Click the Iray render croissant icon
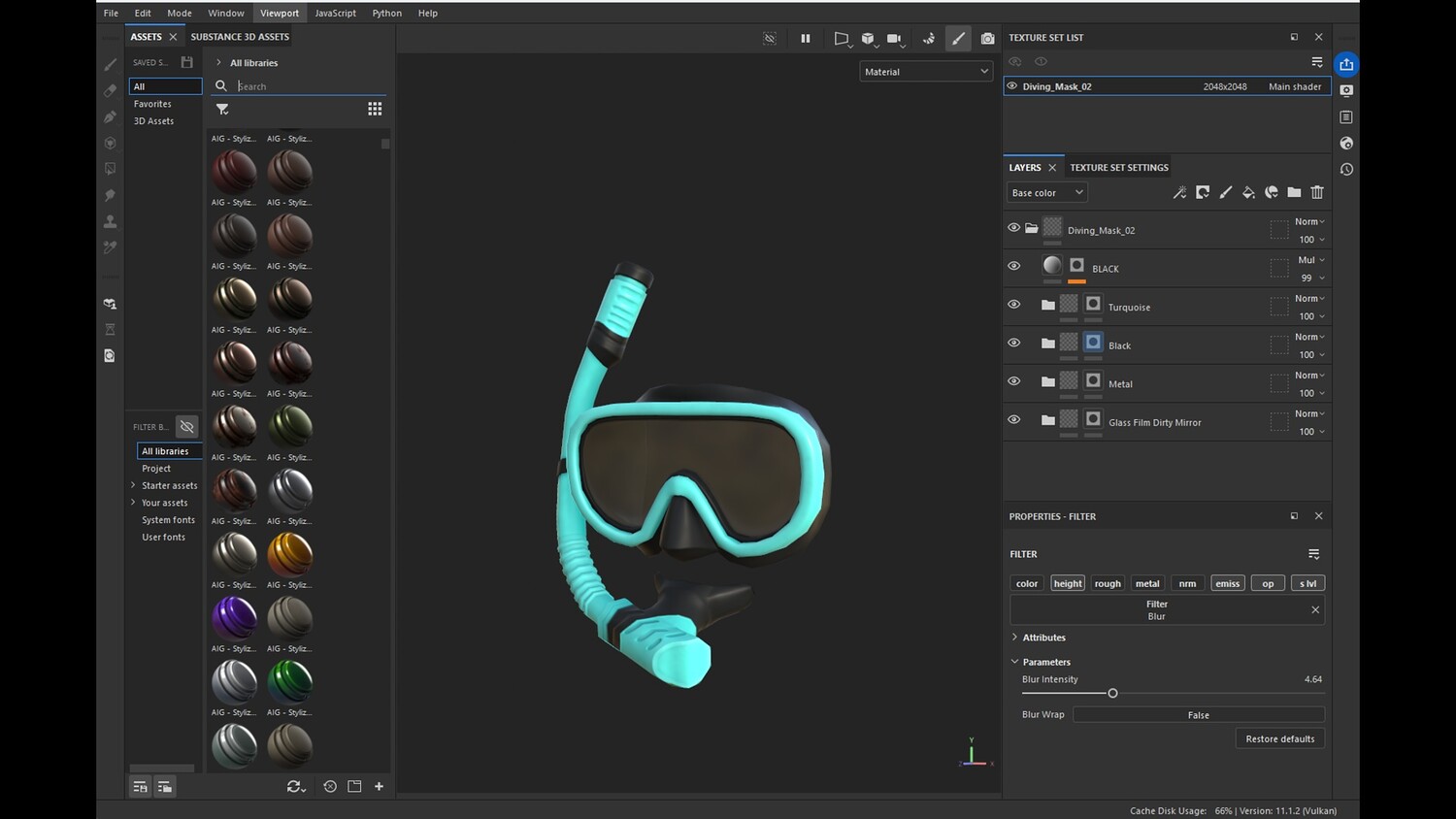 tap(928, 39)
